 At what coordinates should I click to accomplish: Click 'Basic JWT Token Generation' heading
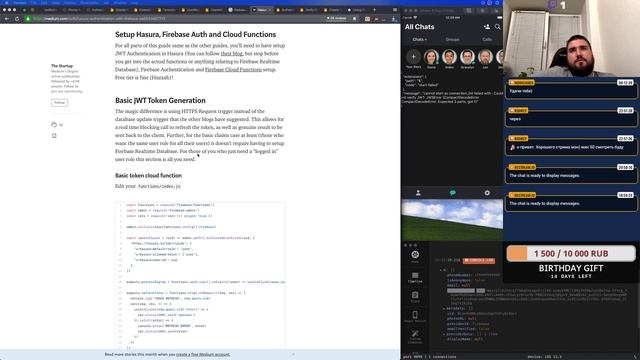click(160, 100)
